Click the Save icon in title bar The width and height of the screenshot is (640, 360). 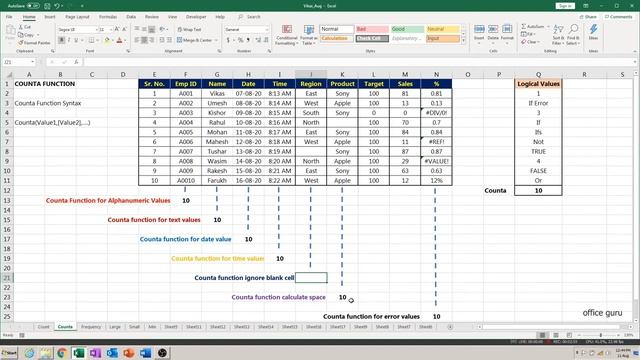click(x=47, y=6)
